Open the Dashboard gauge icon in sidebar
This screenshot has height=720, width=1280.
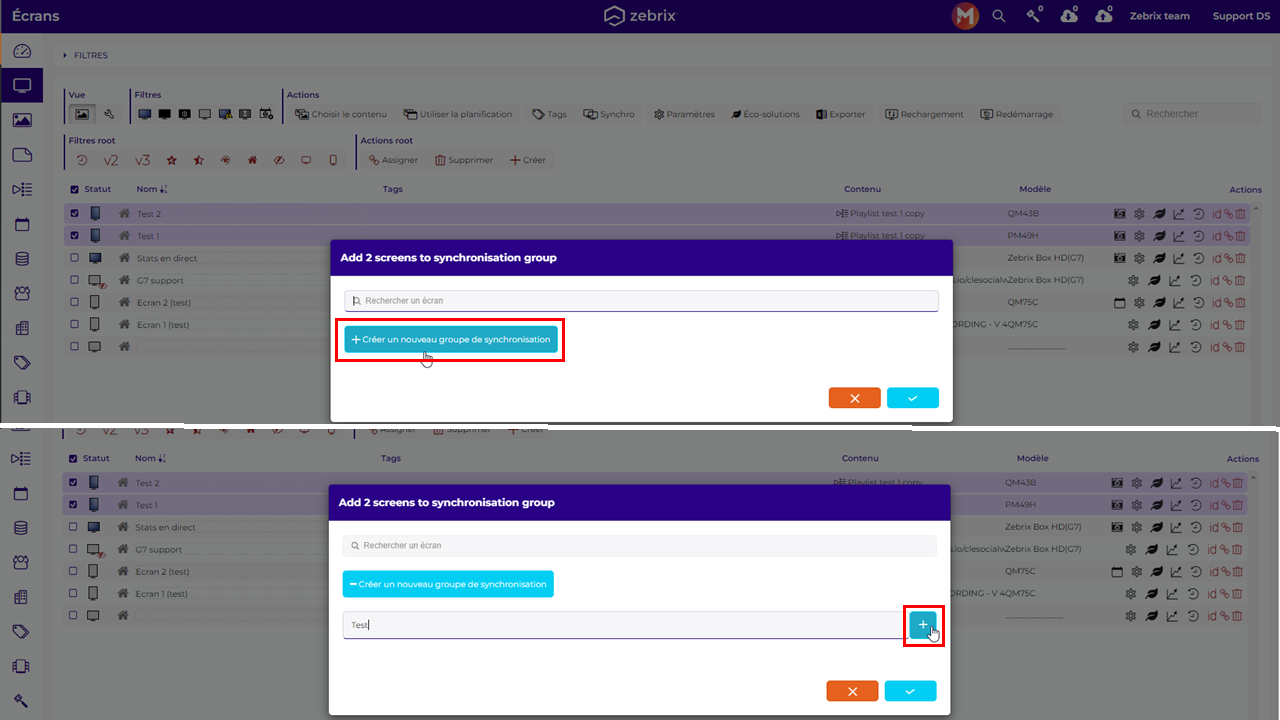pos(22,51)
